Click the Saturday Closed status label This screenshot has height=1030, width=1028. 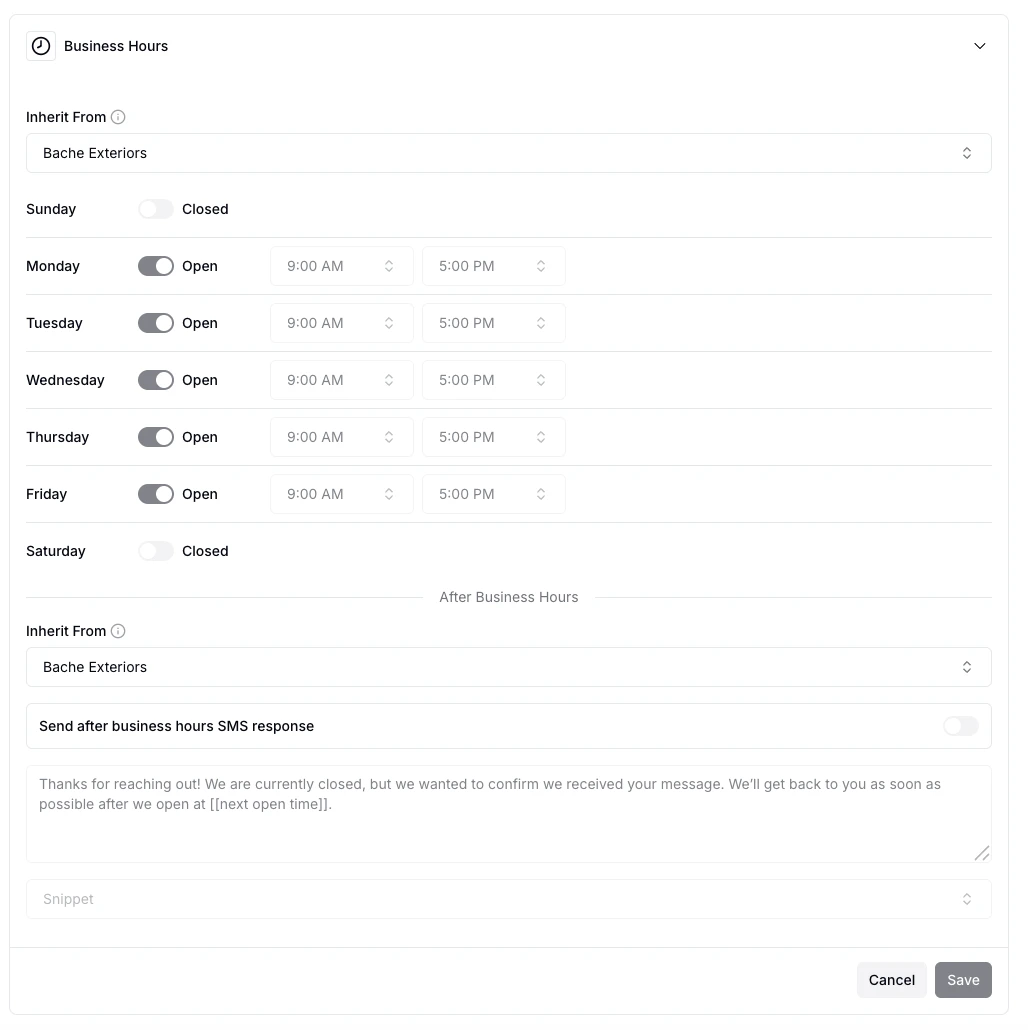tap(205, 551)
